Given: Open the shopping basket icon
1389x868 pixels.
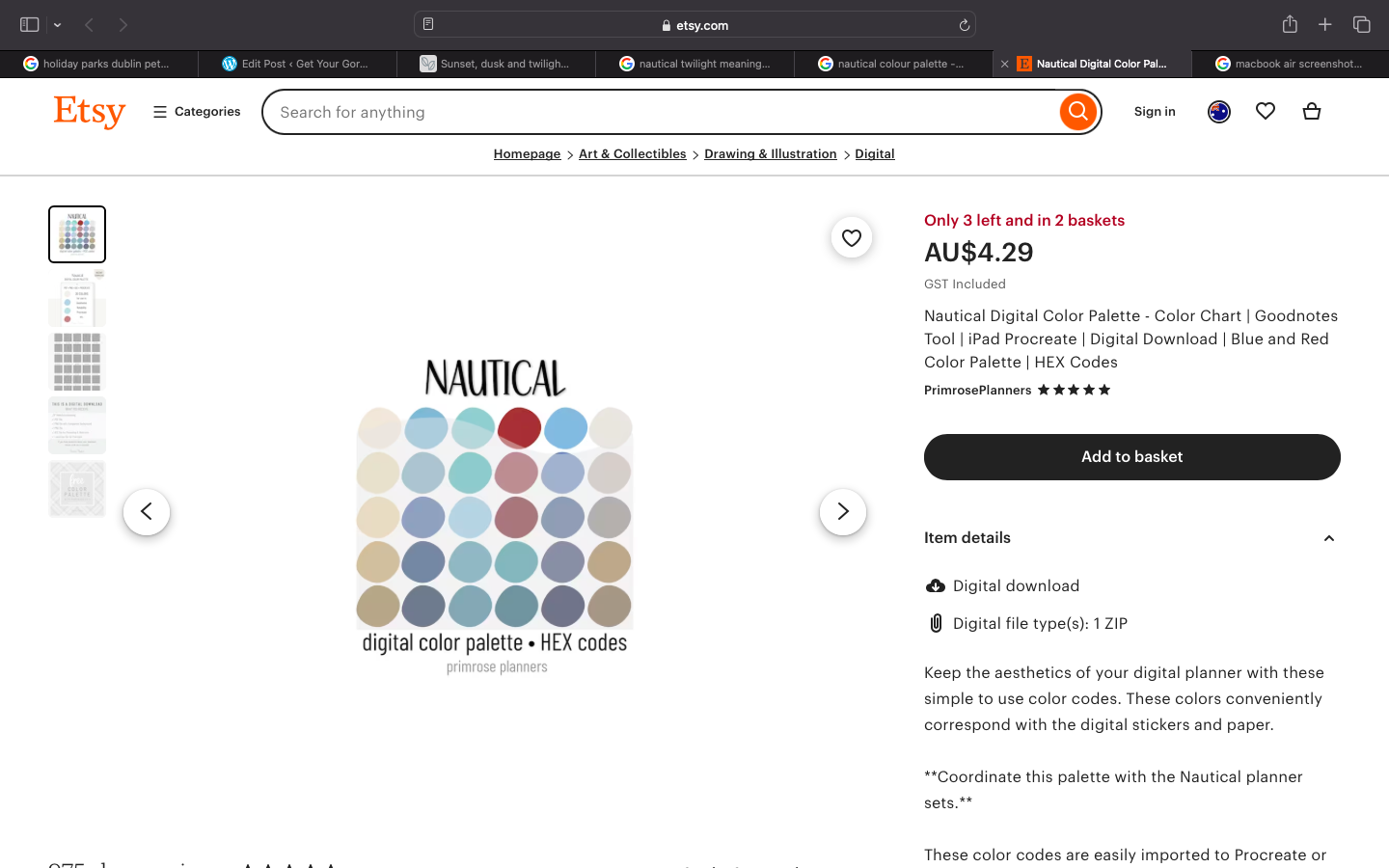Looking at the screenshot, I should [x=1311, y=112].
